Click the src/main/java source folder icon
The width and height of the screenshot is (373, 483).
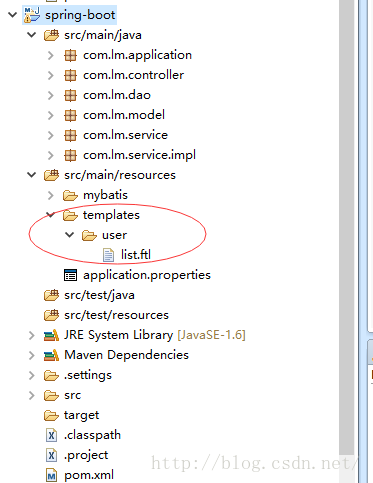coord(51,35)
